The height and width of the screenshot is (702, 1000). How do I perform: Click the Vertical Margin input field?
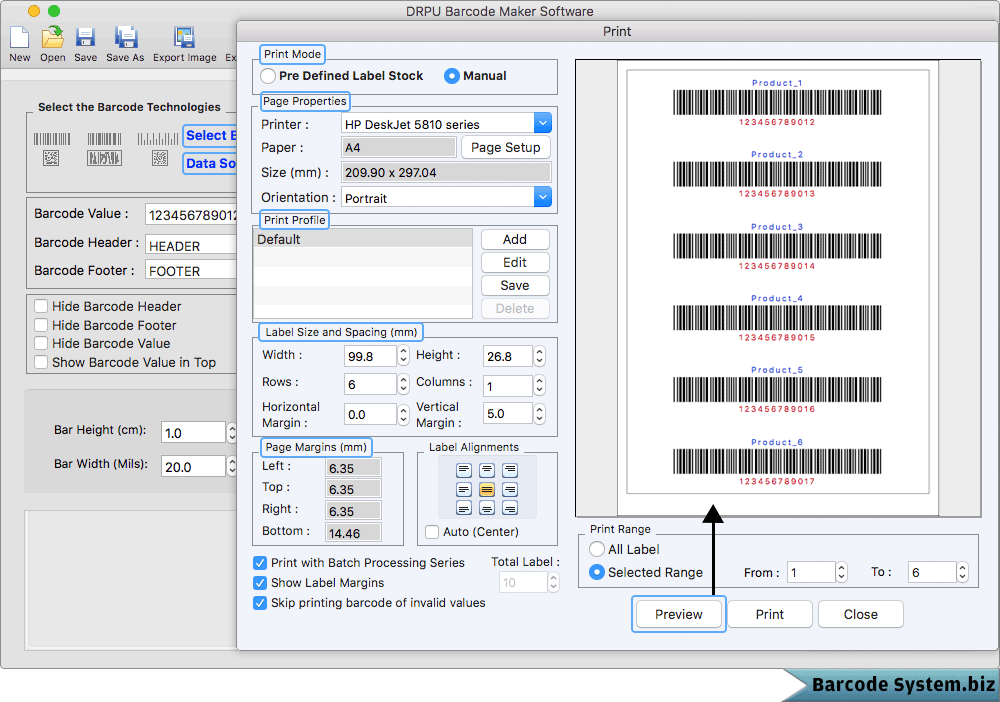point(507,414)
